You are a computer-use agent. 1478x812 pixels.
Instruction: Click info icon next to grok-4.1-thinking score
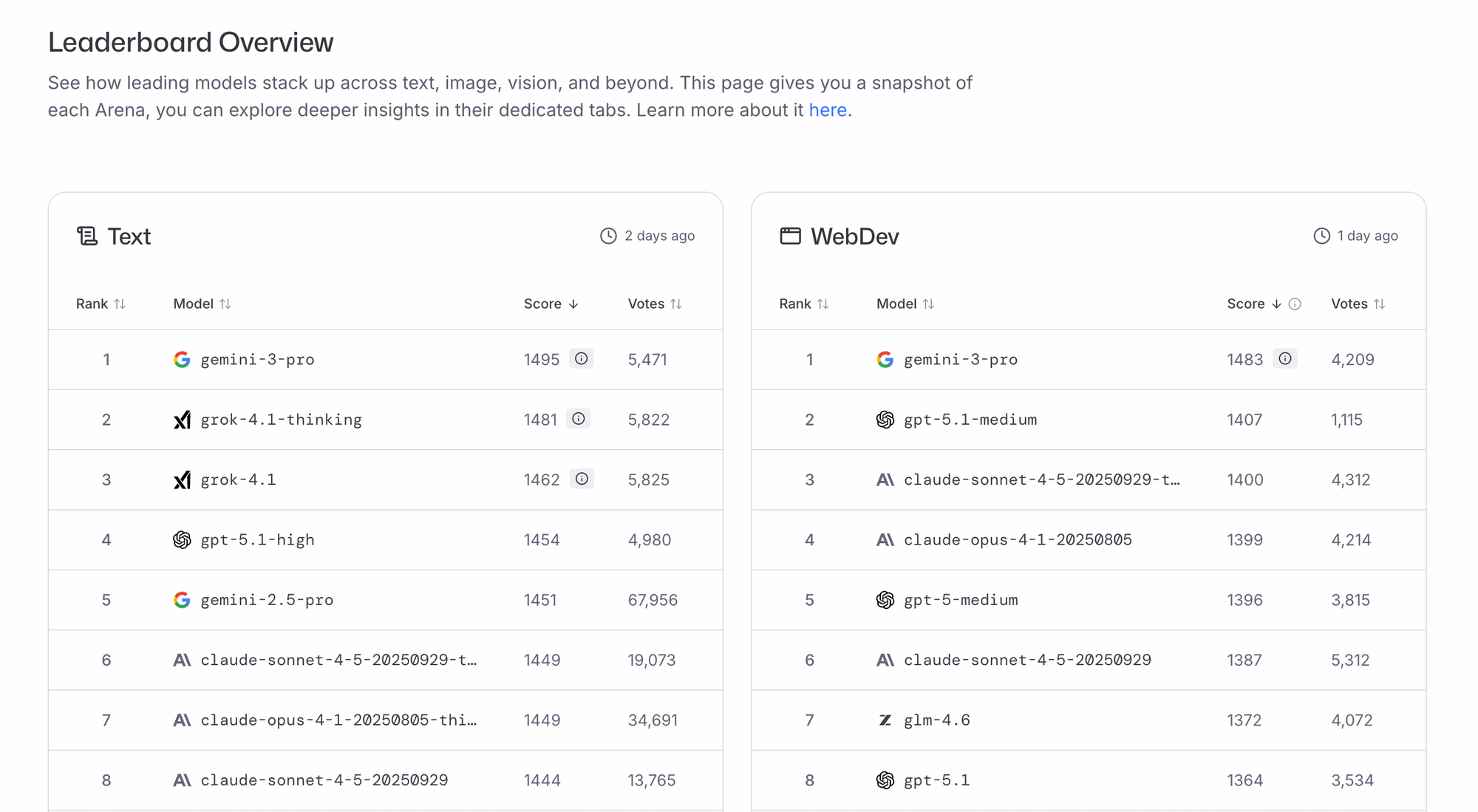pyautogui.click(x=579, y=419)
